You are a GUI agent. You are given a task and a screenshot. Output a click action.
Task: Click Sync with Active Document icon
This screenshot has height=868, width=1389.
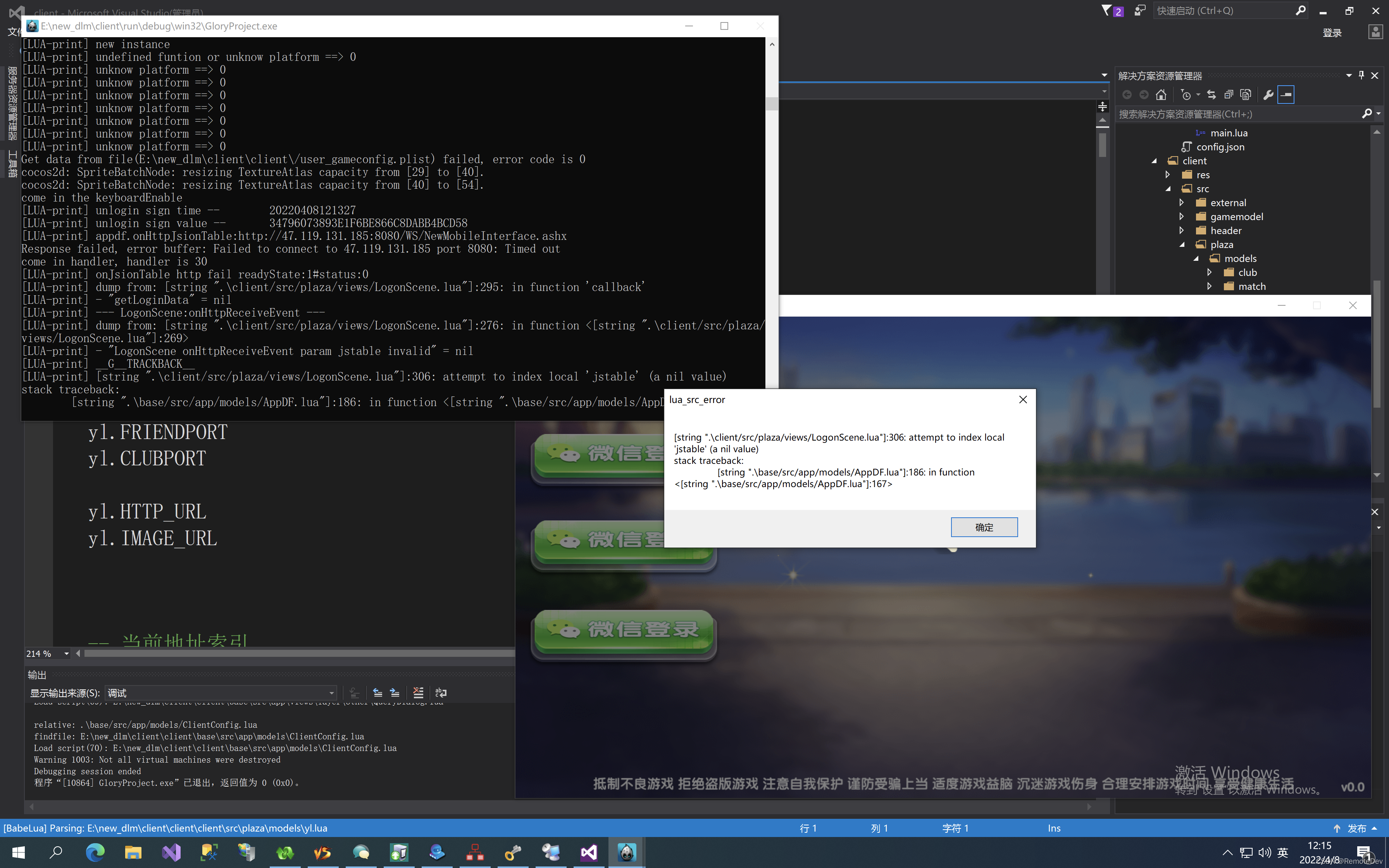coord(1211,95)
